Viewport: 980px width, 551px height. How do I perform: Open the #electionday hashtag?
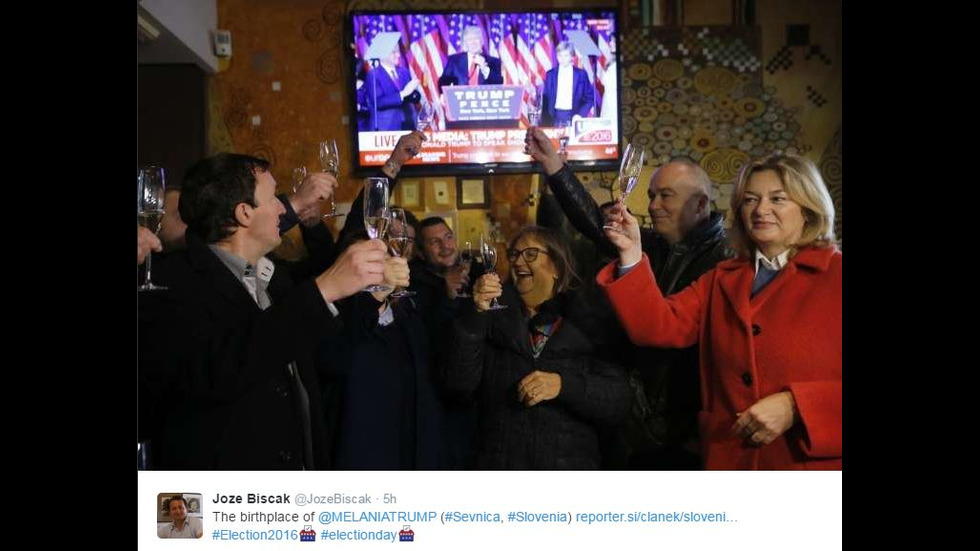[x=359, y=535]
